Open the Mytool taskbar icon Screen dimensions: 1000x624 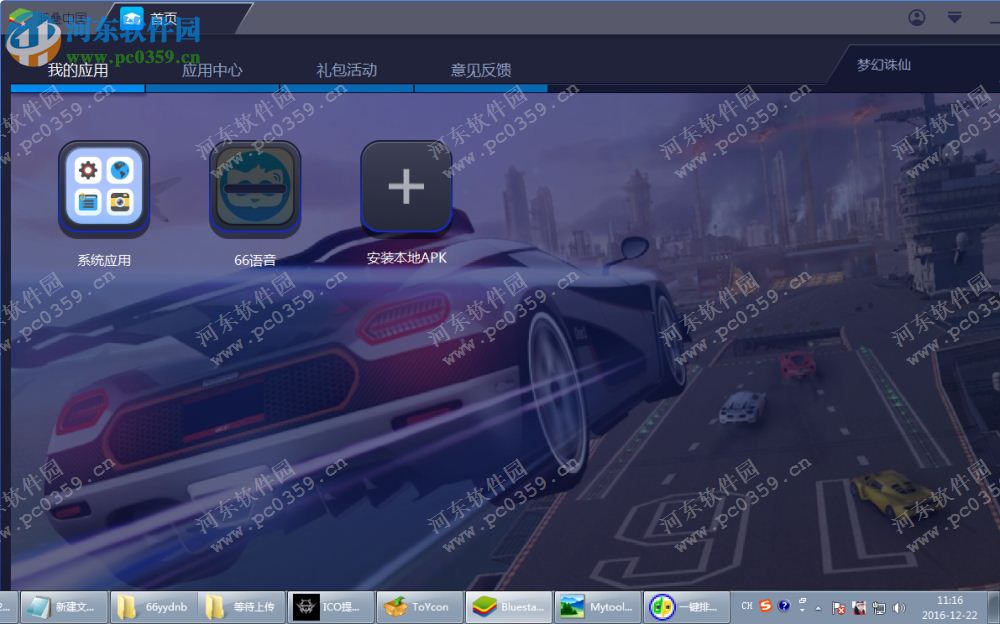click(598, 607)
